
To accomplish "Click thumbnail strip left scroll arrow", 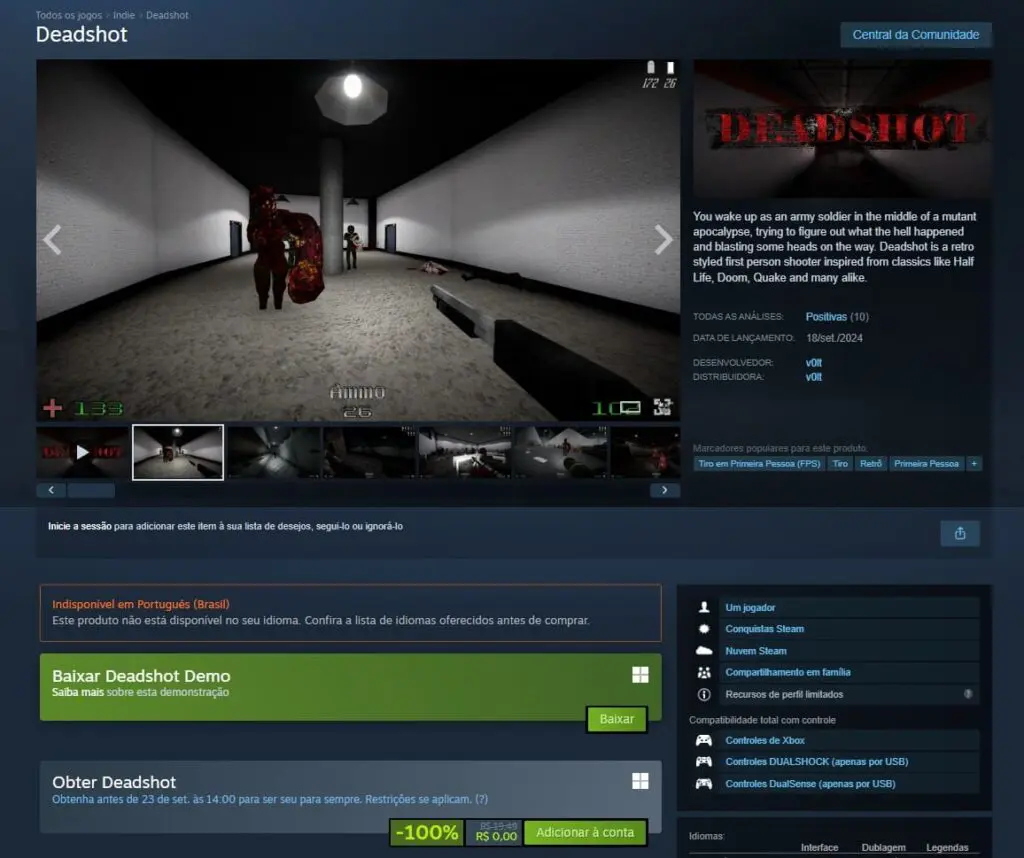I will (x=51, y=490).
